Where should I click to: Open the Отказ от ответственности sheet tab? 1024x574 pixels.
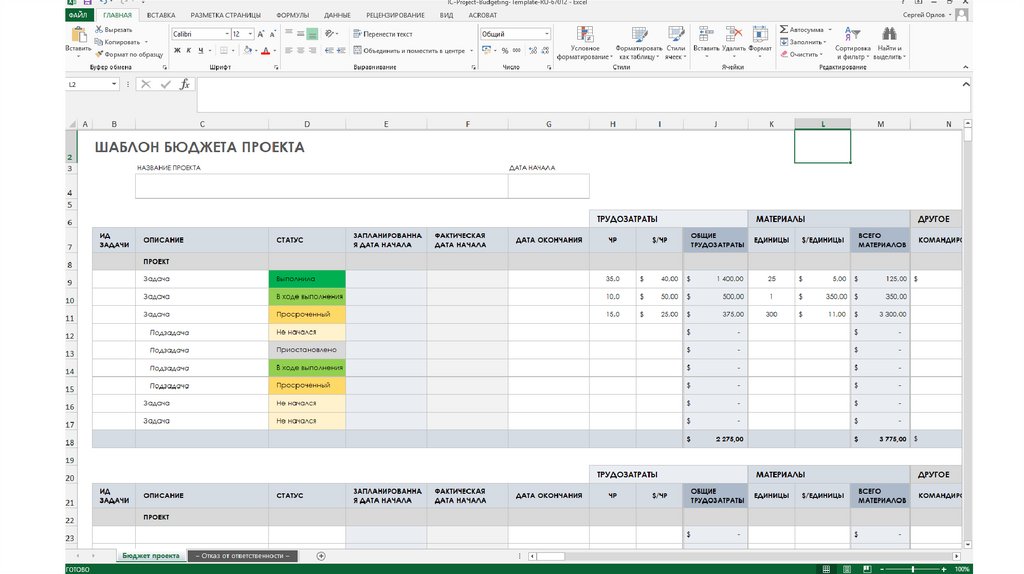pyautogui.click(x=243, y=555)
